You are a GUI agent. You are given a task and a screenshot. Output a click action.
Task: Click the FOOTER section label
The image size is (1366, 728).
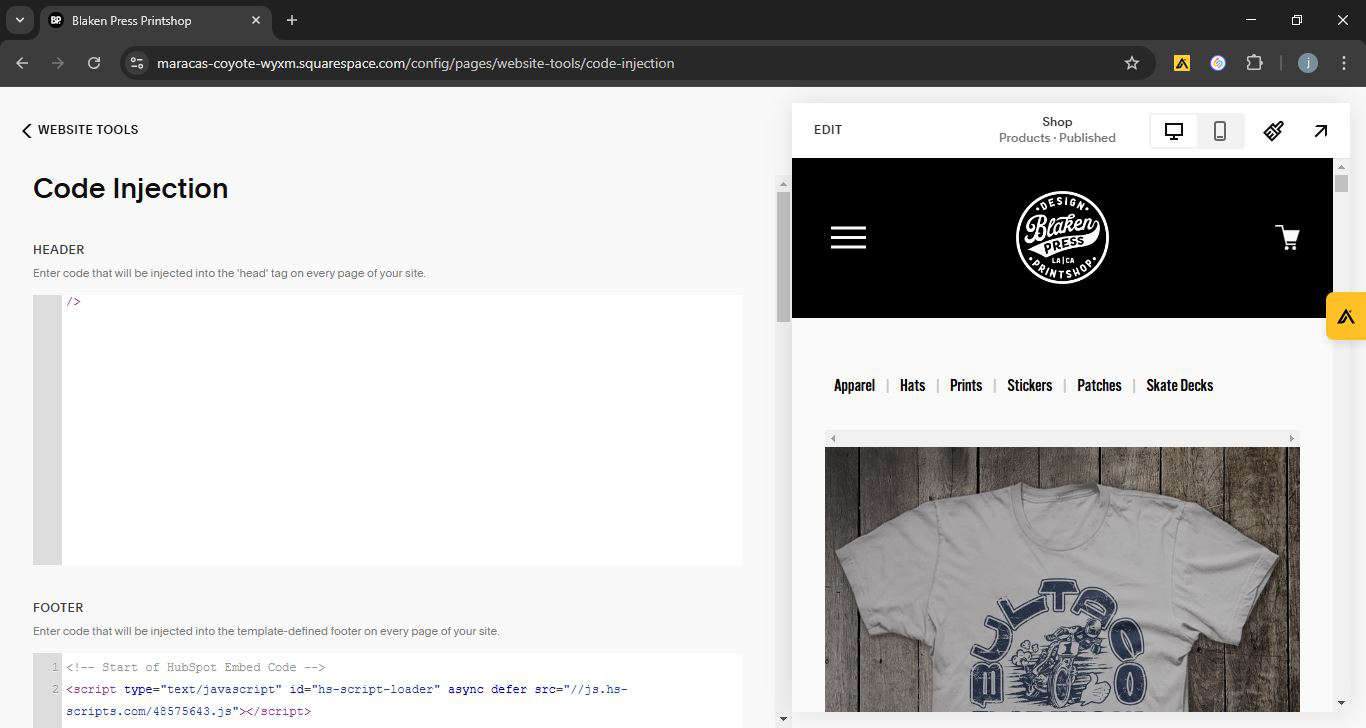[58, 608]
